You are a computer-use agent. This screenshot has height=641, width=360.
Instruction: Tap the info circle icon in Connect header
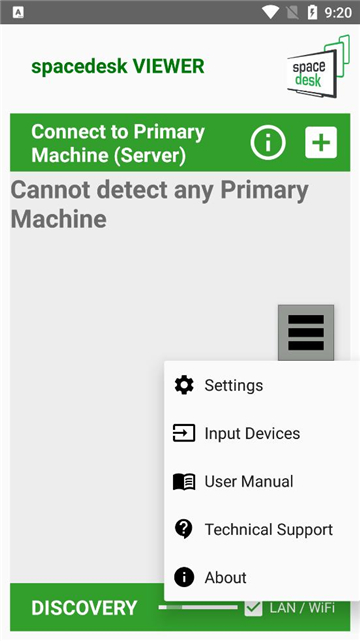pyautogui.click(x=268, y=142)
